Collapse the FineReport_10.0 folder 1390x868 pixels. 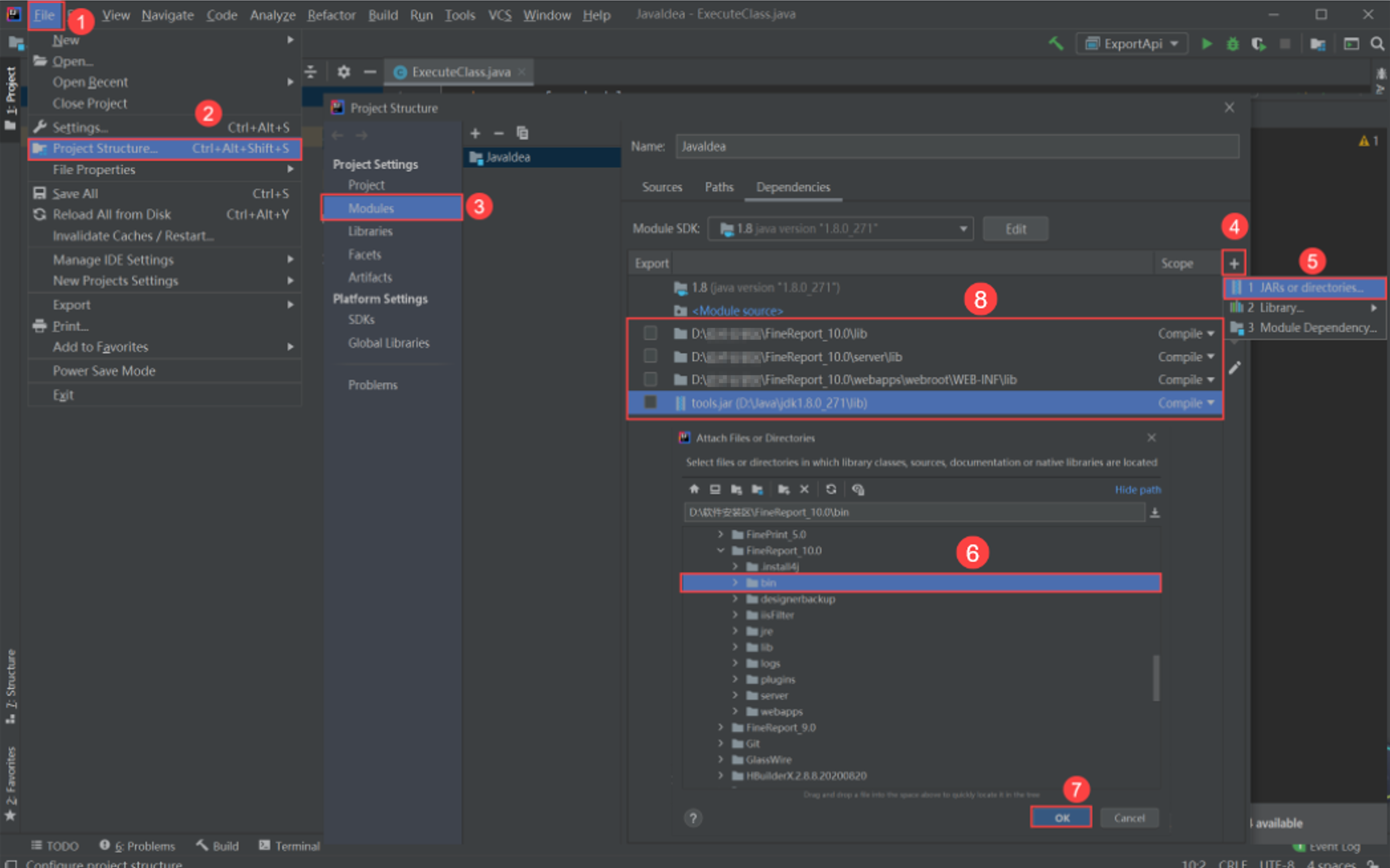[x=720, y=550]
